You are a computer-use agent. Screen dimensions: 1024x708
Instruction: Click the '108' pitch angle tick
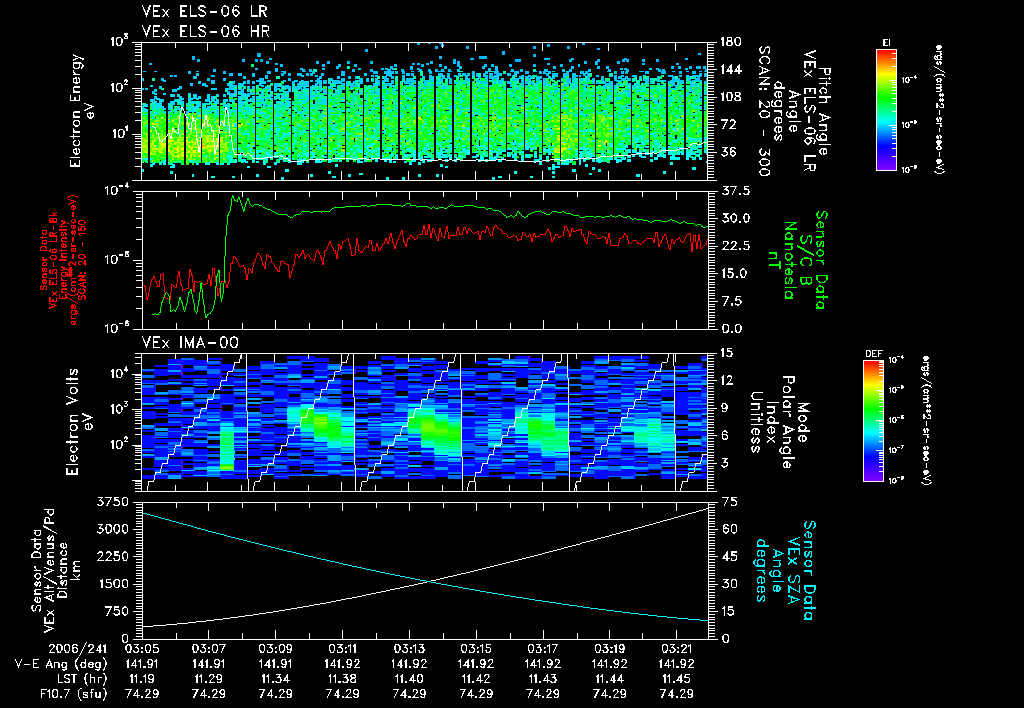pyautogui.click(x=730, y=97)
